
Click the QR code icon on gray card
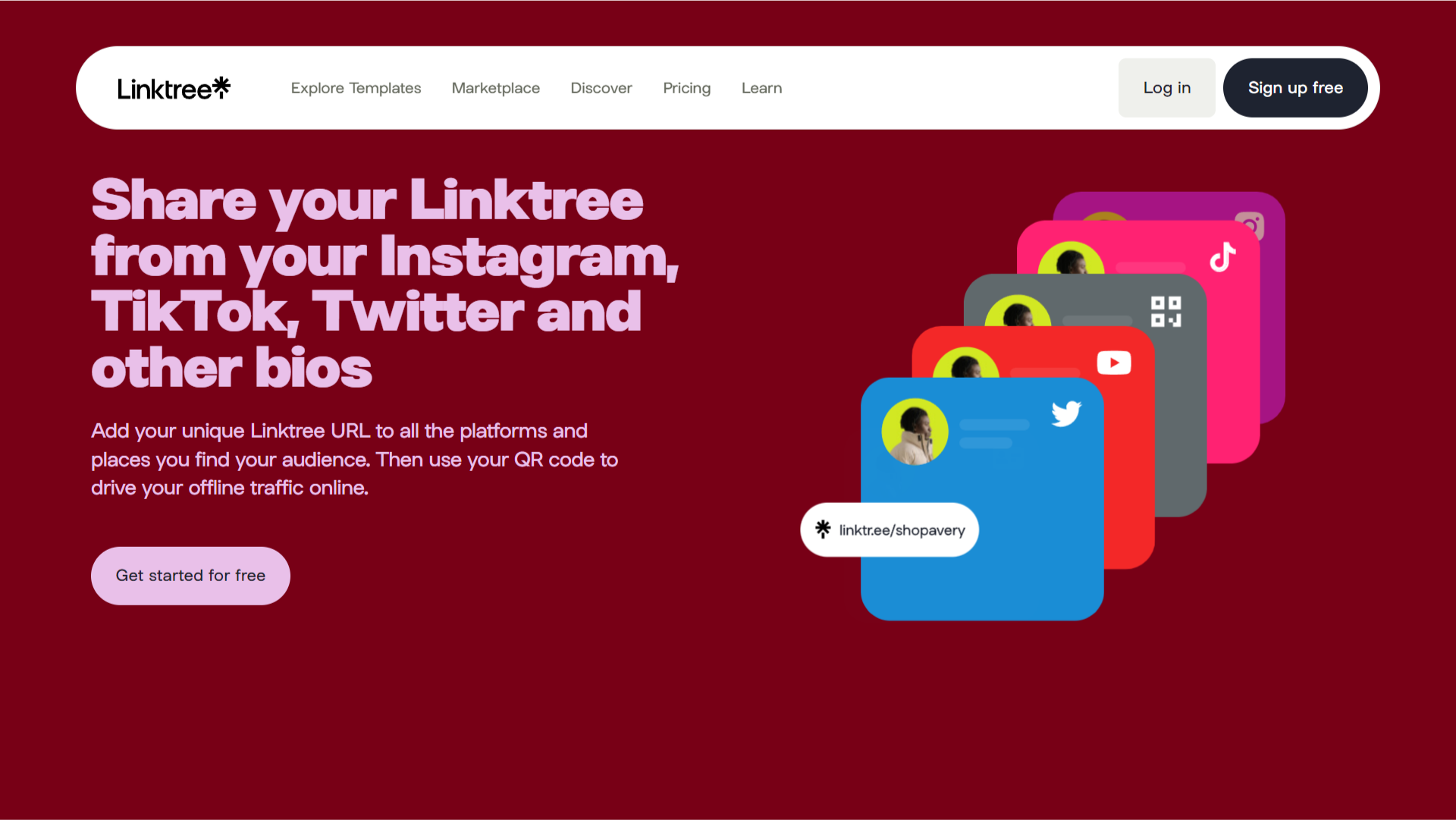[x=1166, y=312]
